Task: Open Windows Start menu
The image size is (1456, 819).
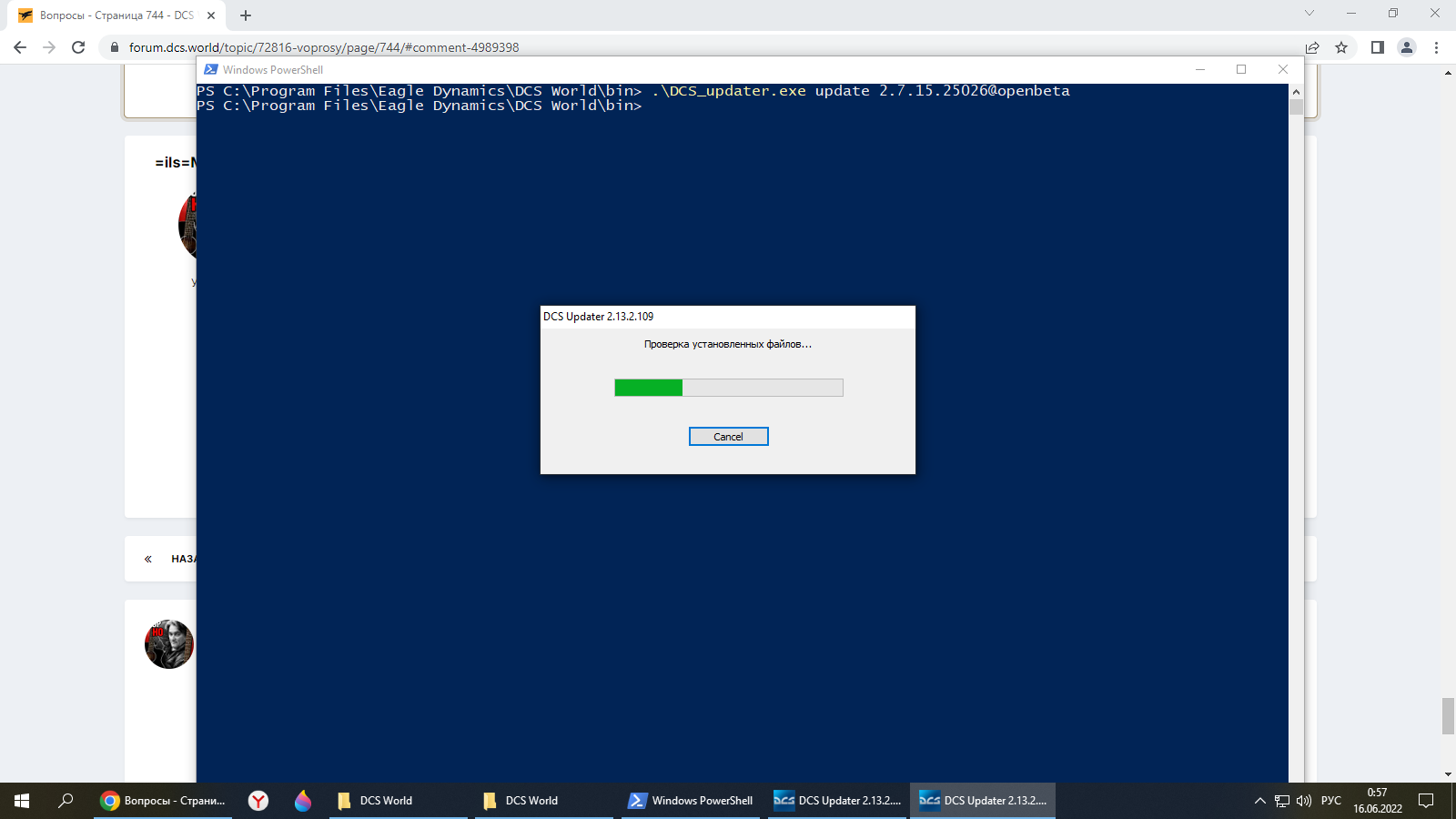Action: coord(22,801)
